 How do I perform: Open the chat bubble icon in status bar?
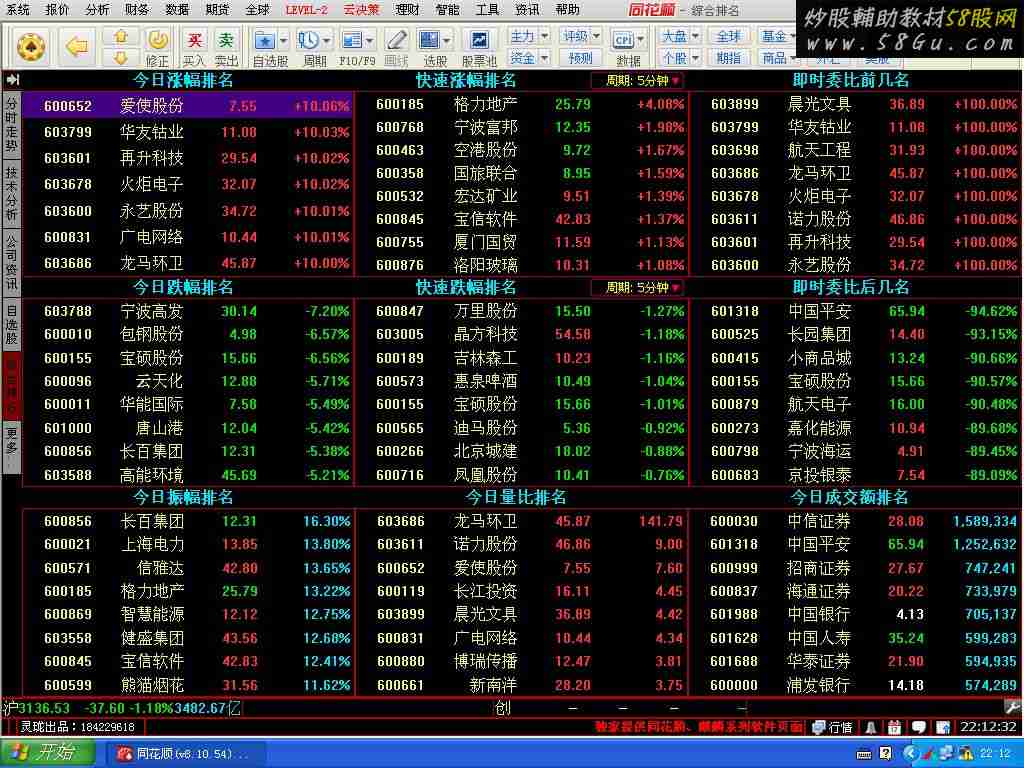(918, 727)
